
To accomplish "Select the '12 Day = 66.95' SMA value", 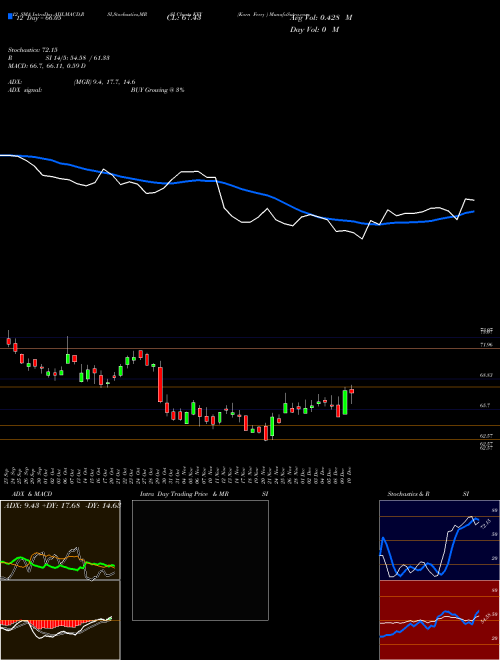I will 37,18.
